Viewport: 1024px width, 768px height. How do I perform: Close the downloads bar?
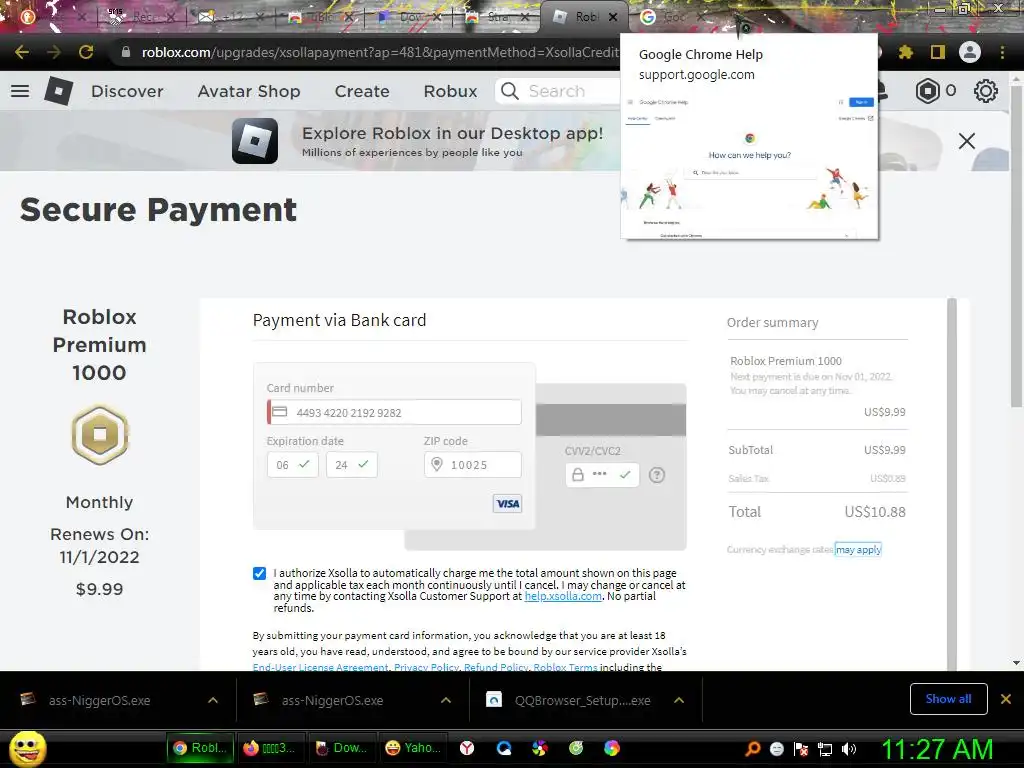(x=1006, y=699)
